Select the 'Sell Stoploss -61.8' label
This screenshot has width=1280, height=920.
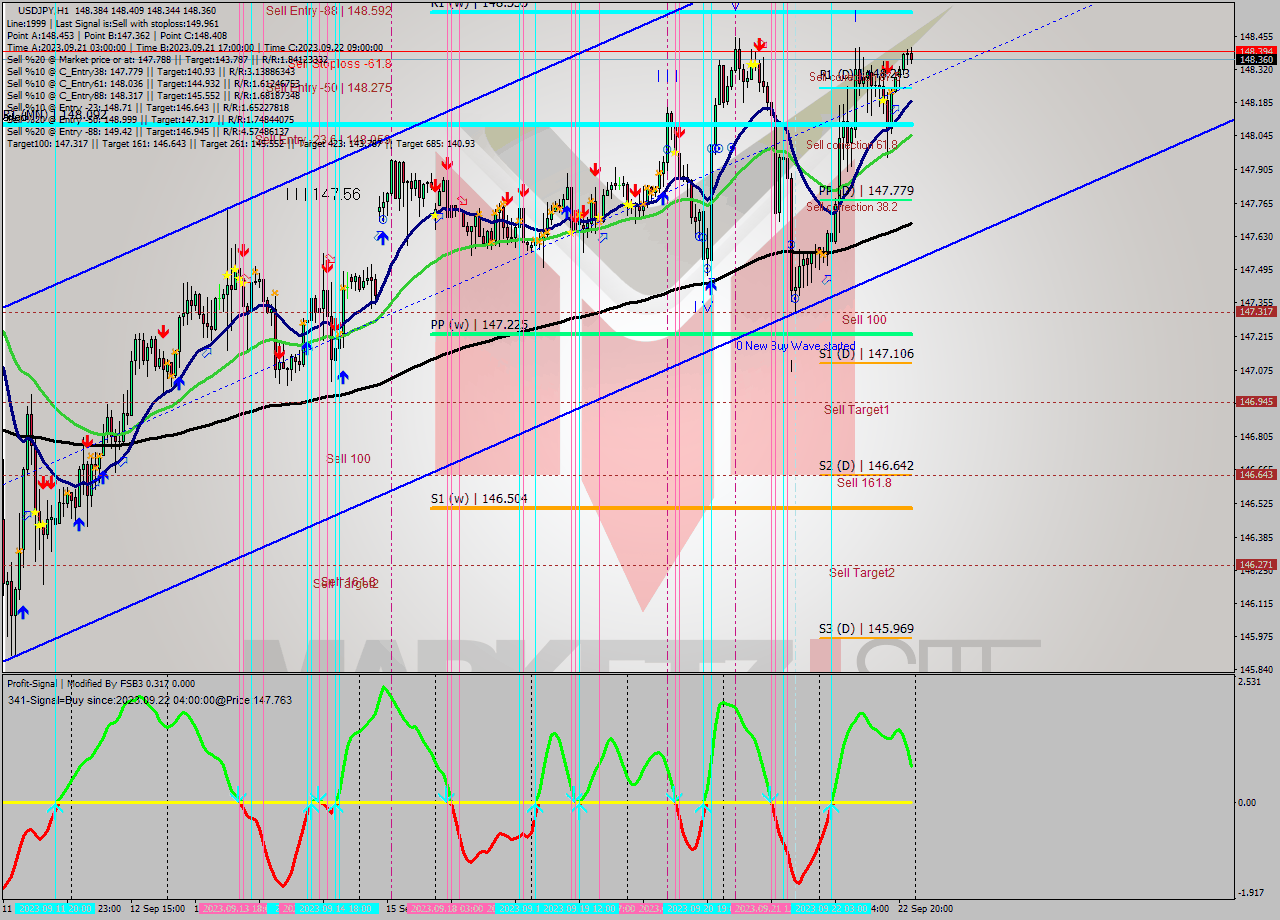pyautogui.click(x=338, y=63)
